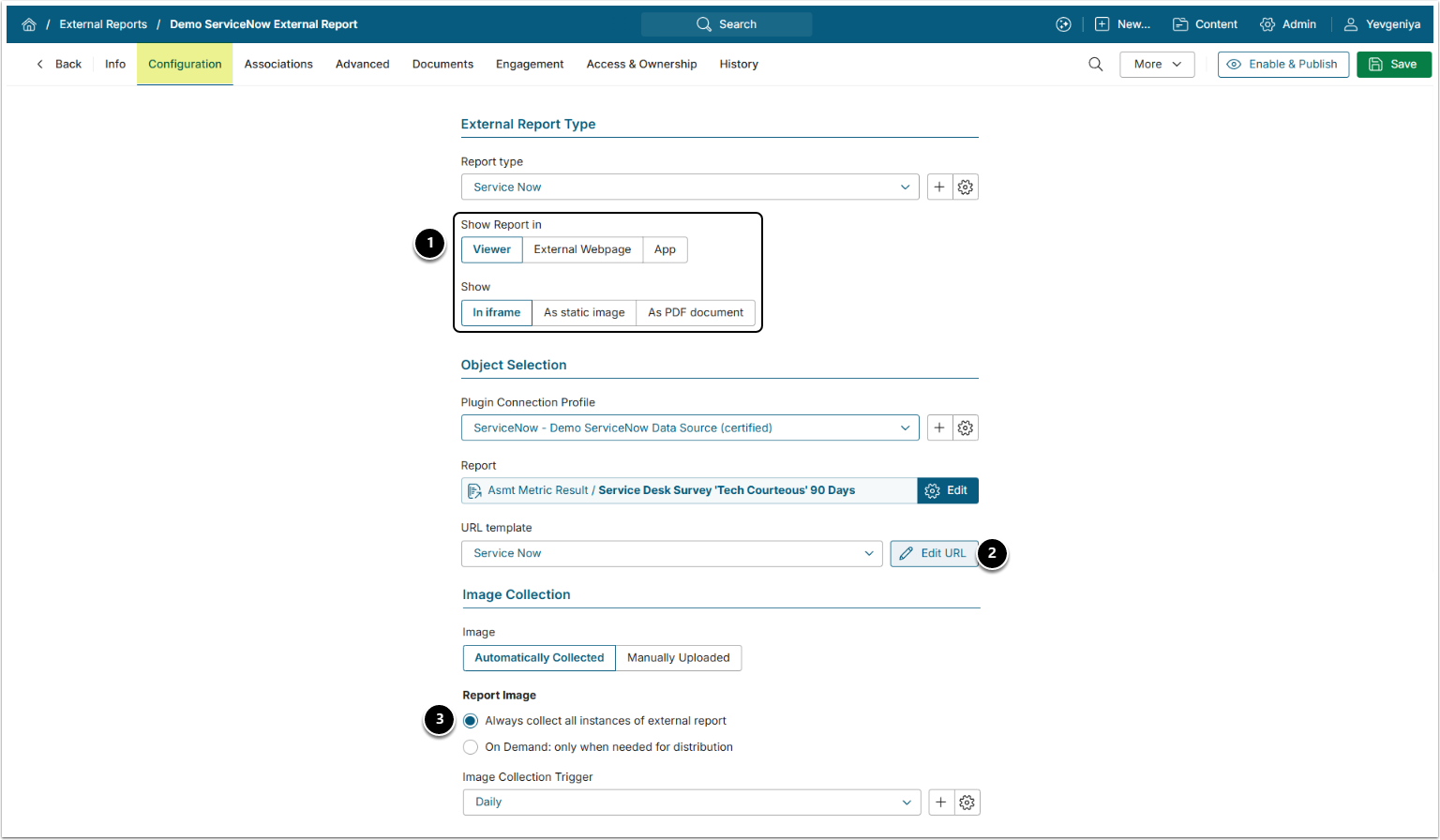
Task: Open the Report type gear settings
Action: tap(966, 187)
